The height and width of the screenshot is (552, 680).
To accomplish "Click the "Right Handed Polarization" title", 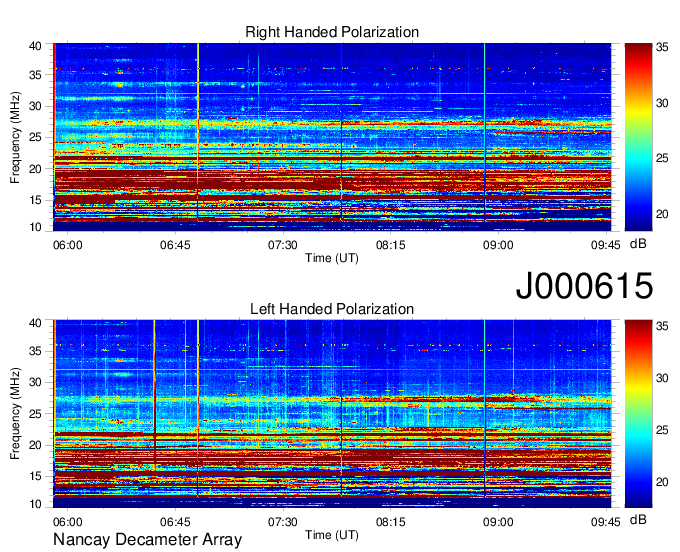I will coord(332,32).
